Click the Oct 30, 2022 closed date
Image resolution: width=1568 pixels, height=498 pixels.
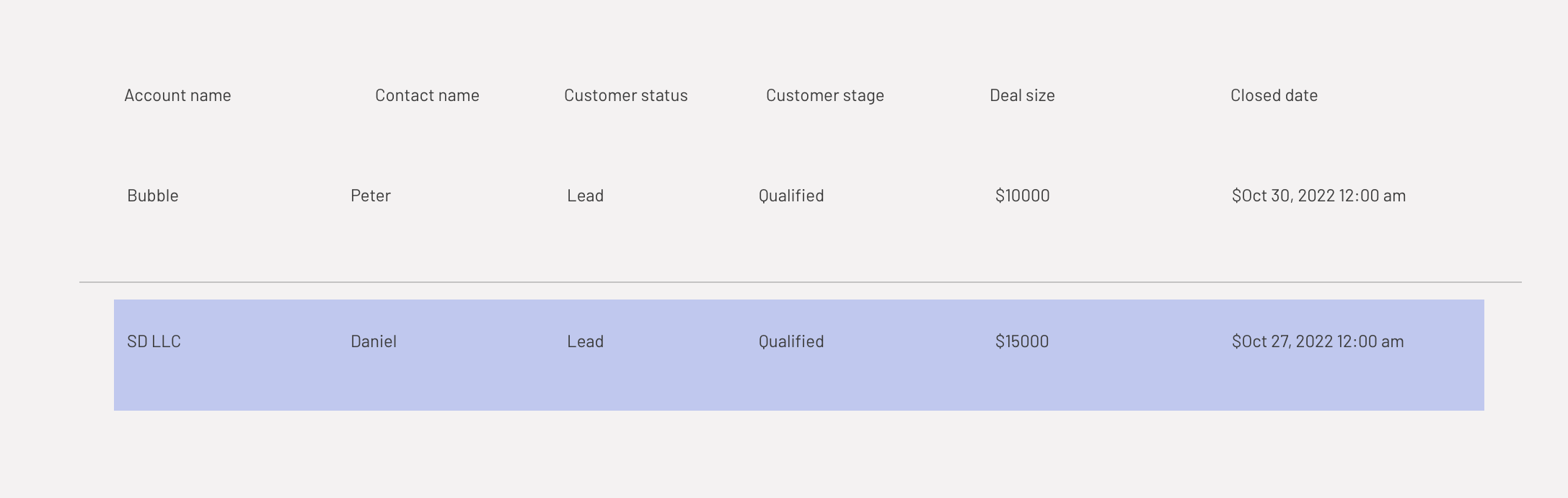[x=1318, y=196]
